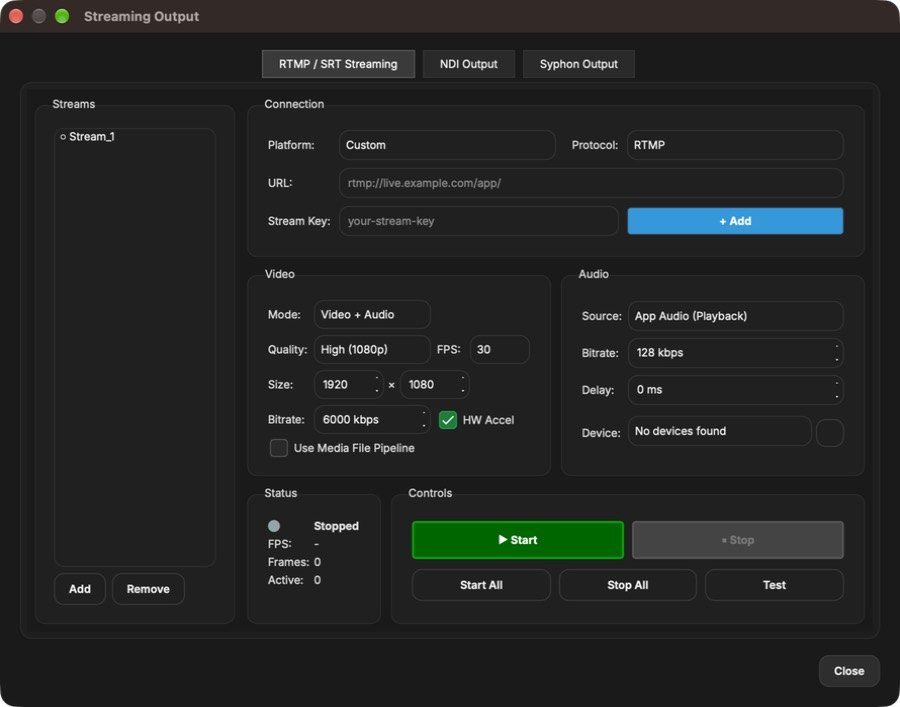Click the green Start button

pyautogui.click(x=518, y=540)
